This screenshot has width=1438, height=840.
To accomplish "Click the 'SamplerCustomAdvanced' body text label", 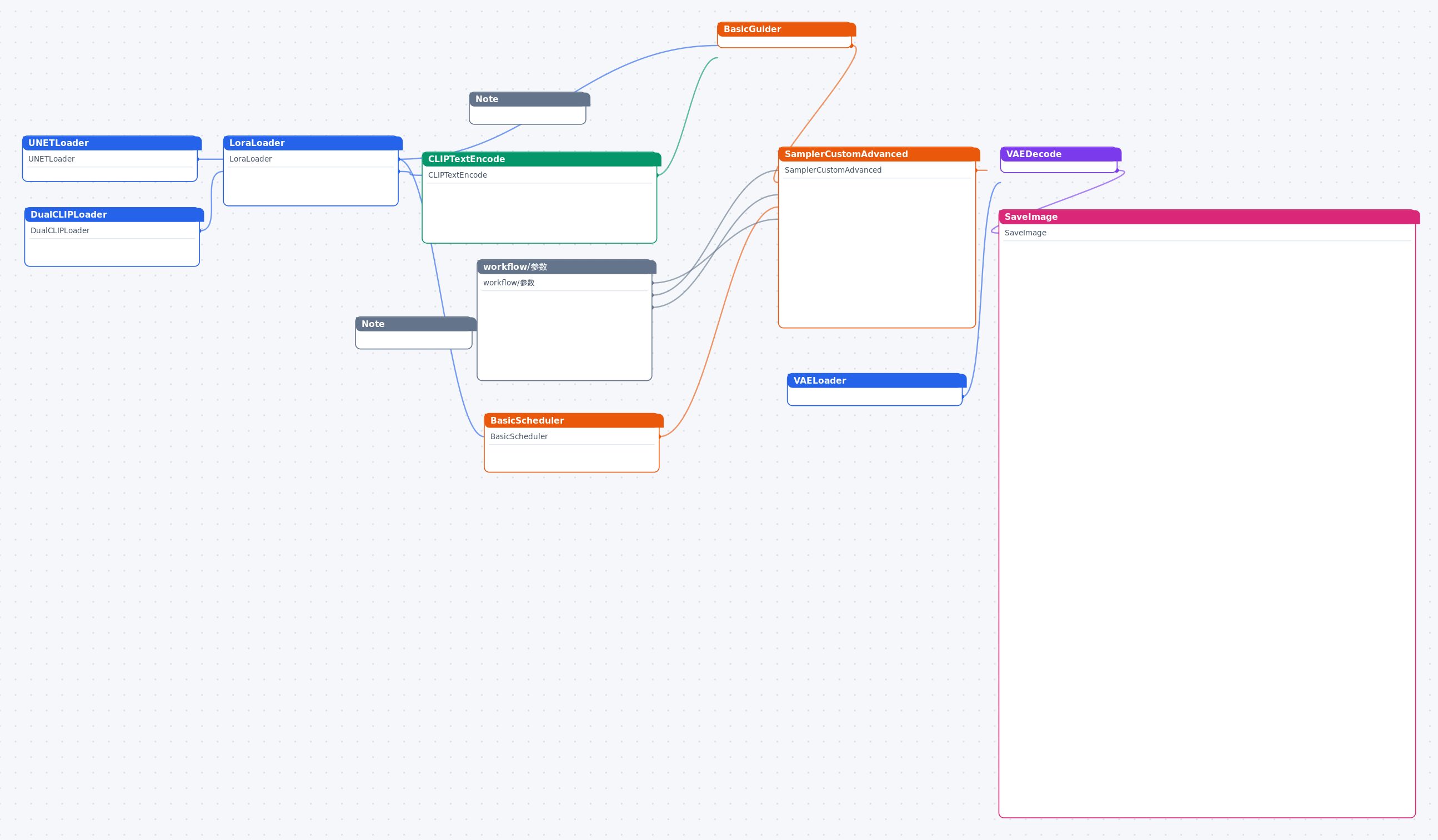I will click(833, 170).
